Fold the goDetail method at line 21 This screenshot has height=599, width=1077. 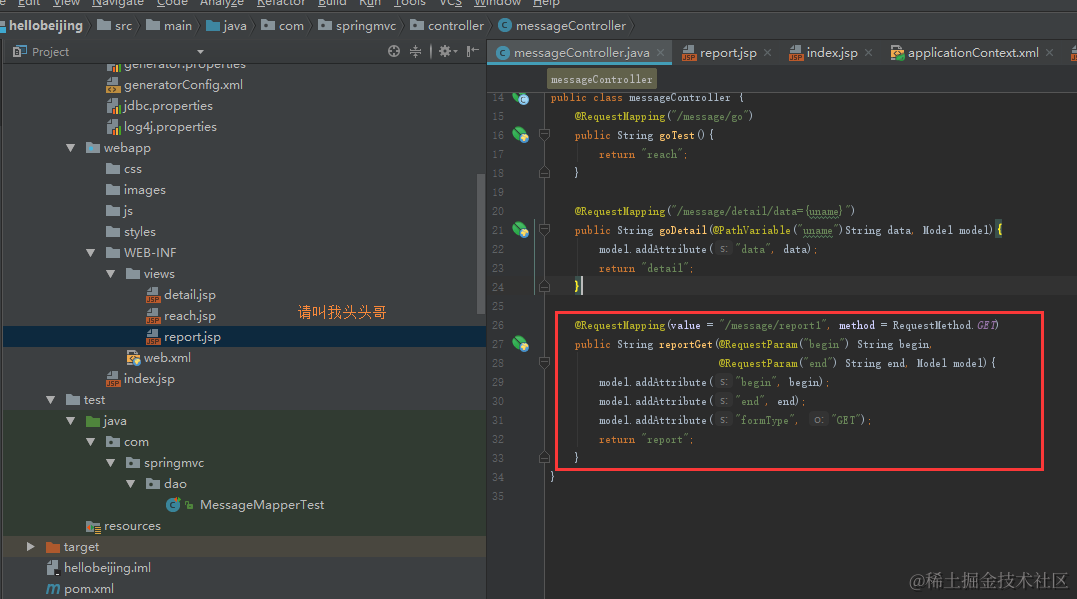(544, 229)
